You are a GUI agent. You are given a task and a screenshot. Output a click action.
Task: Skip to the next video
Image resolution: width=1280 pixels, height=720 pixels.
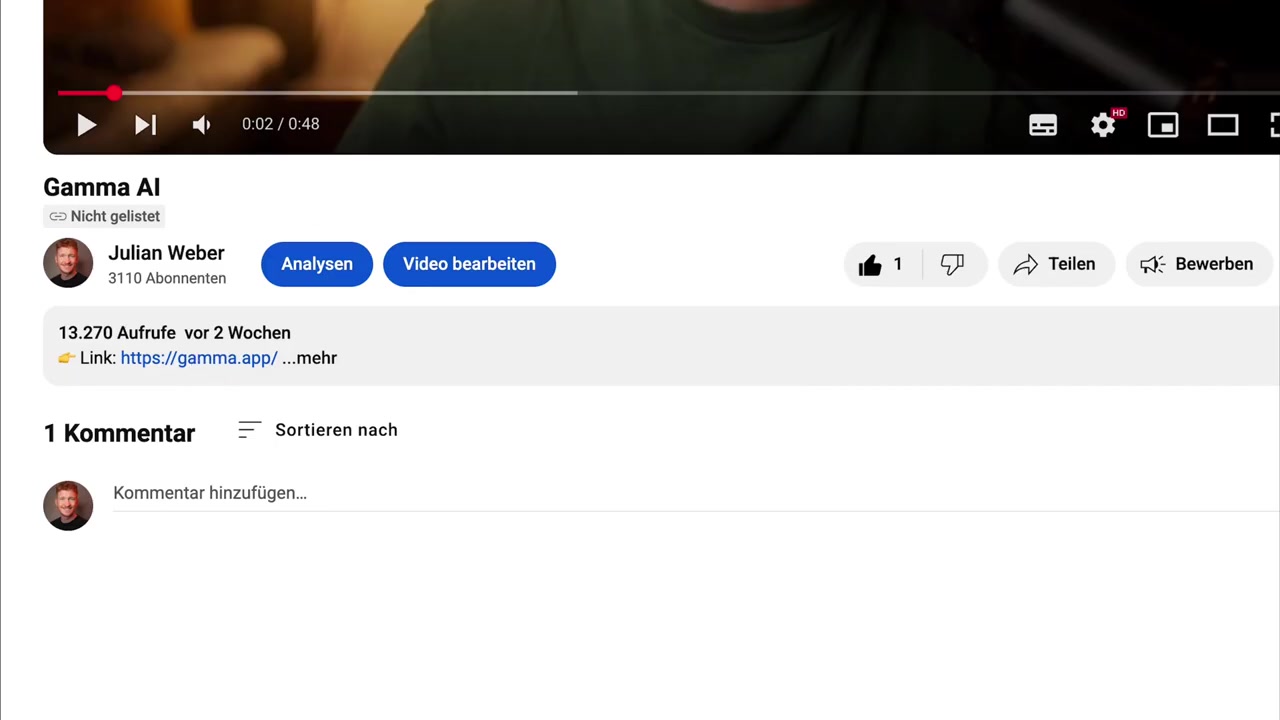pos(145,125)
